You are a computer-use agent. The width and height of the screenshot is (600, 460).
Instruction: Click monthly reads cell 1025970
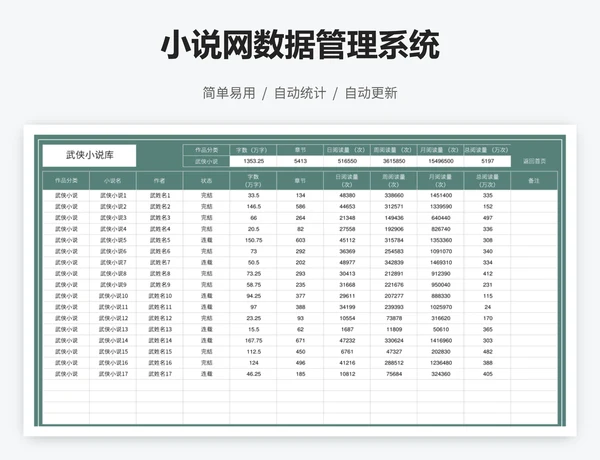pyautogui.click(x=440, y=307)
